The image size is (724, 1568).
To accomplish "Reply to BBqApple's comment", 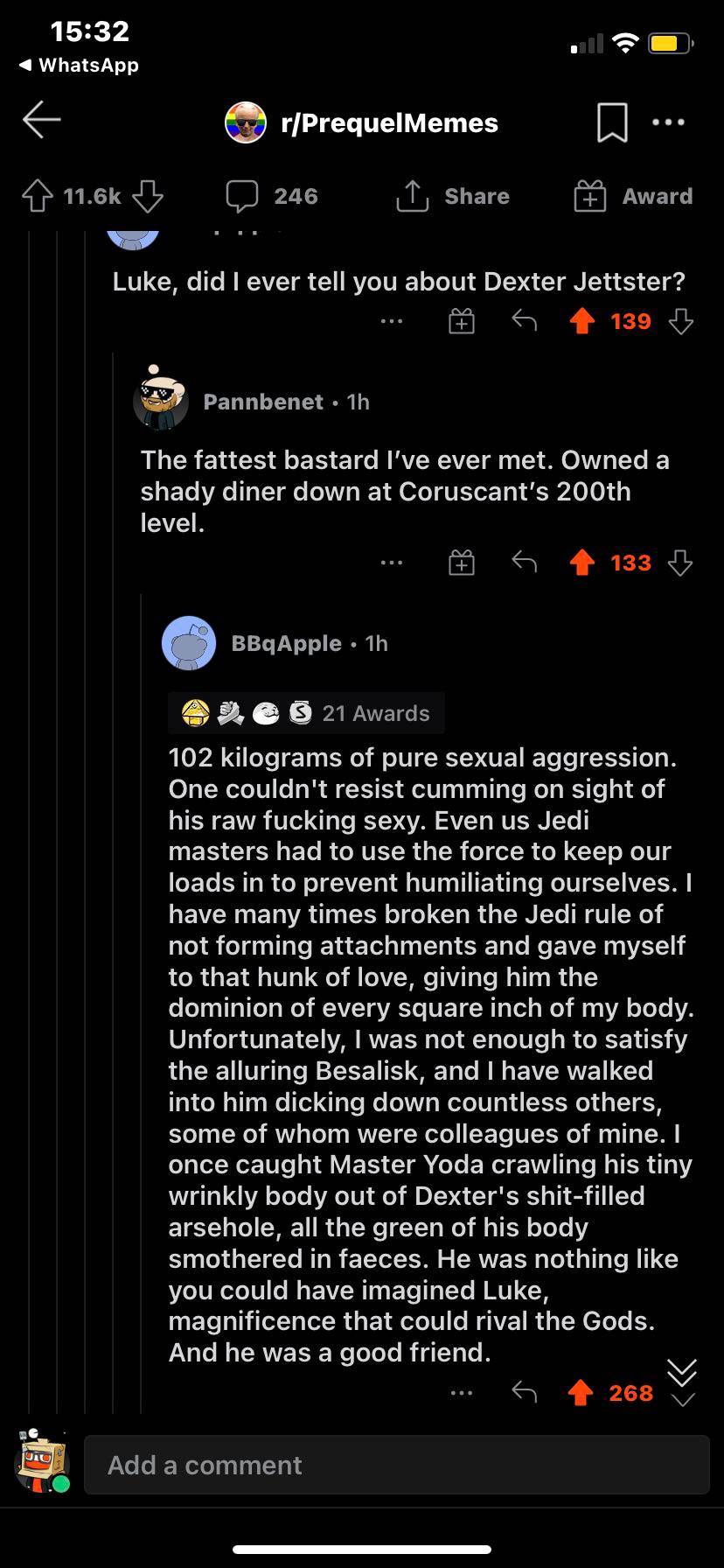I will pos(524,1392).
